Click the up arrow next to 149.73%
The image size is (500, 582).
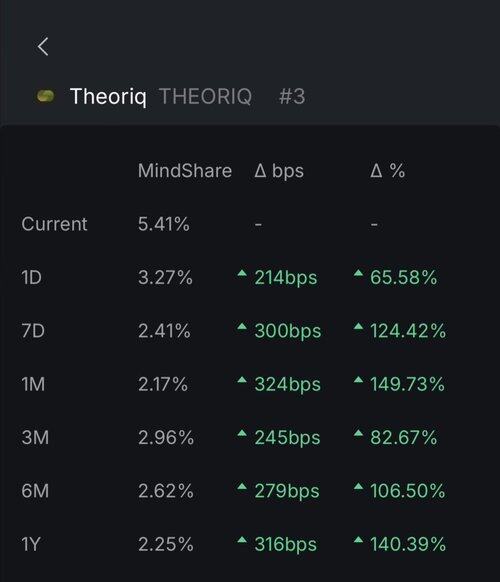point(358,380)
